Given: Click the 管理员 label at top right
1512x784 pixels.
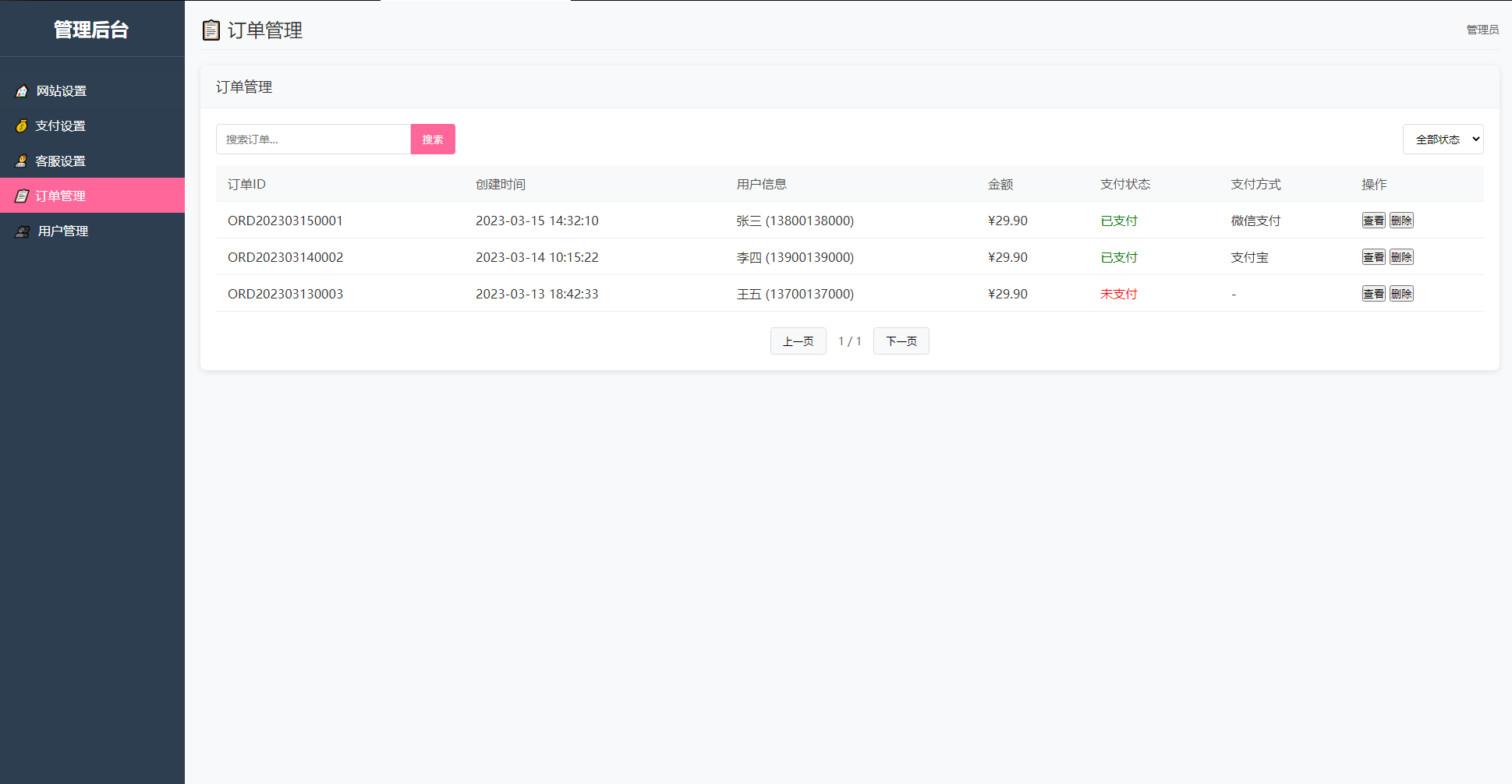Looking at the screenshot, I should (x=1482, y=29).
